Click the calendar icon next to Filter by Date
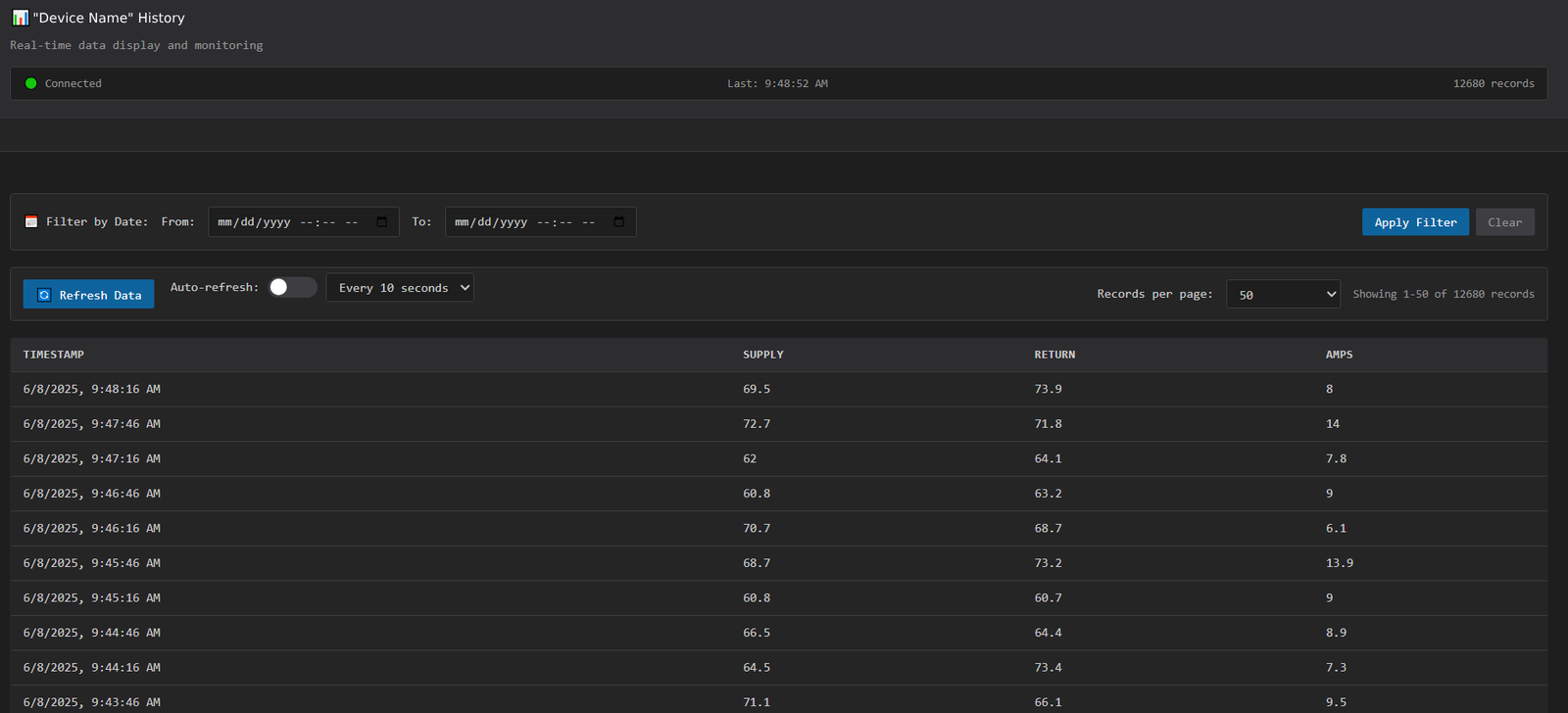 (31, 222)
